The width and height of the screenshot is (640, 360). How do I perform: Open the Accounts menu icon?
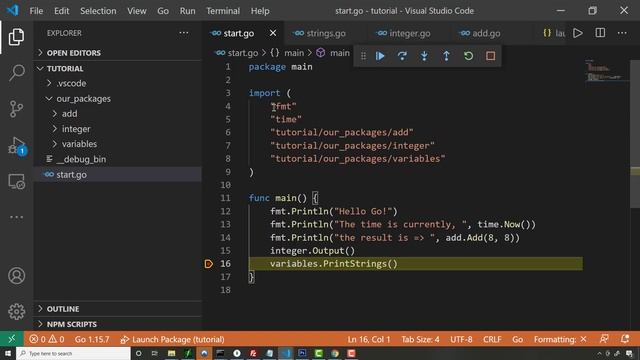pos(16,276)
